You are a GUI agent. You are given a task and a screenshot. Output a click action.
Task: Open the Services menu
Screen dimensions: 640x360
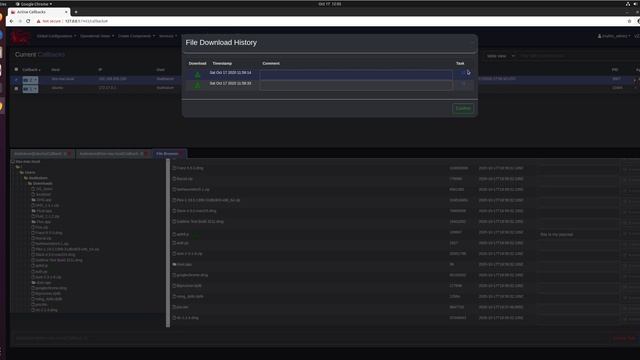pyautogui.click(x=168, y=36)
